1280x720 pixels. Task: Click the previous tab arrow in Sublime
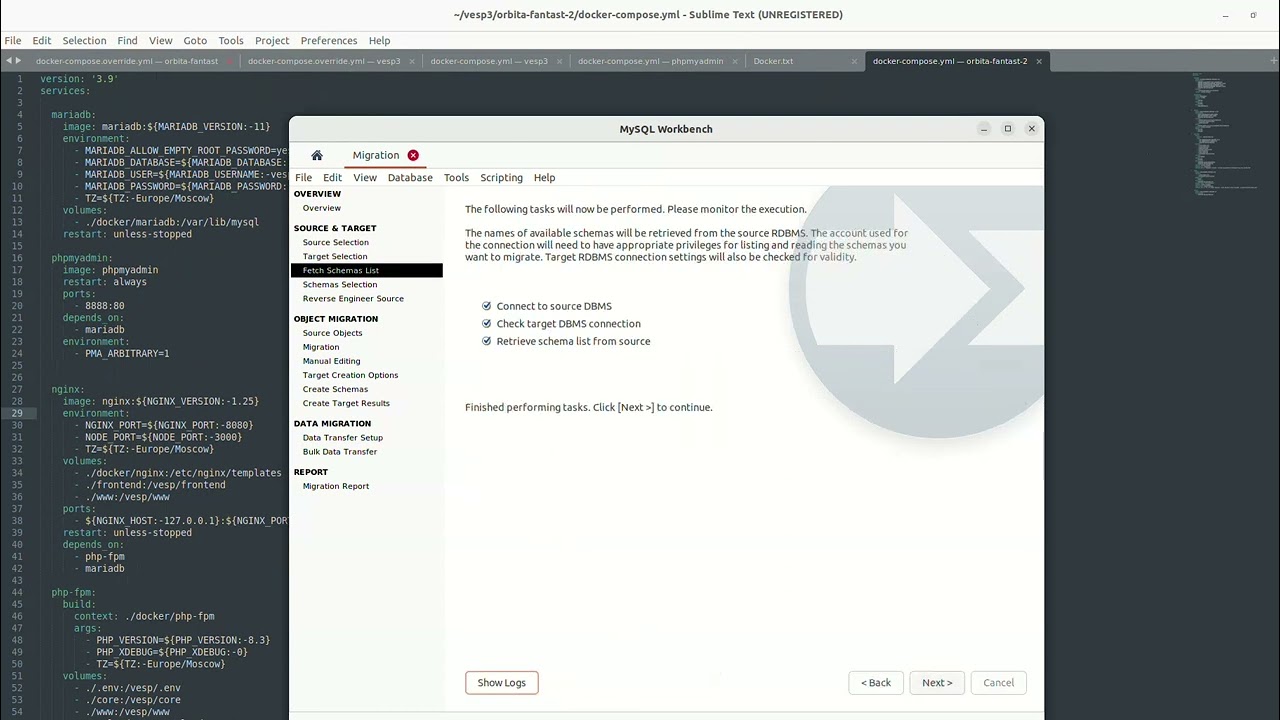click(8, 61)
